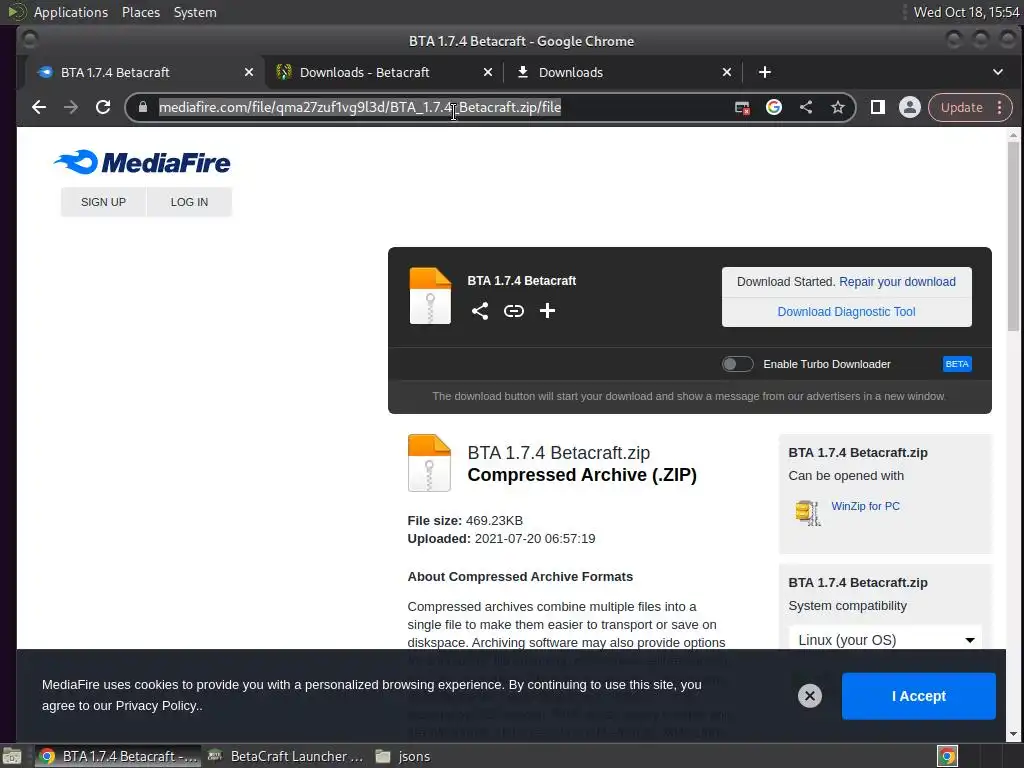Copy link using the chain icon

(514, 311)
